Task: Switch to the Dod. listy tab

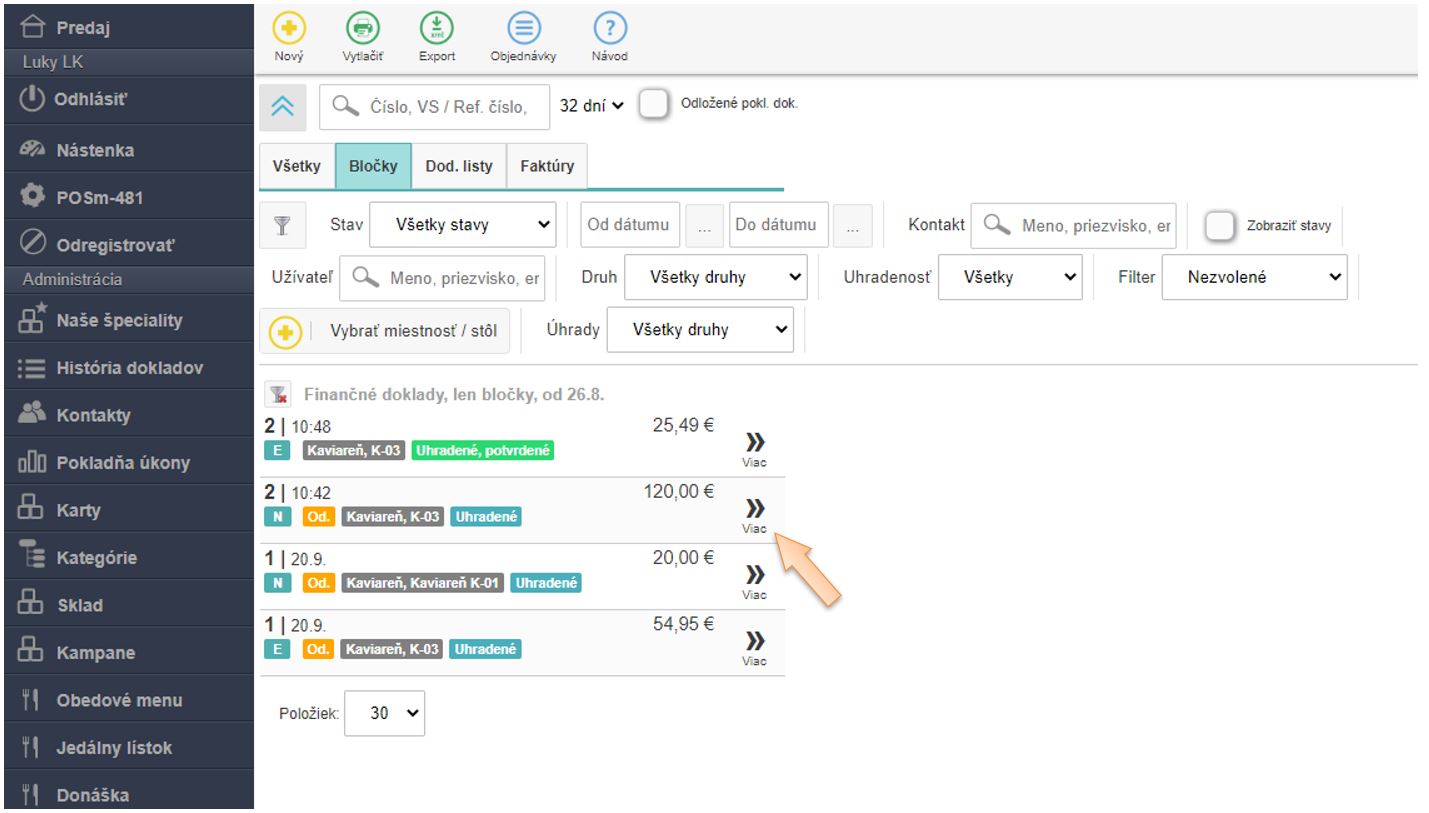Action: [x=459, y=166]
